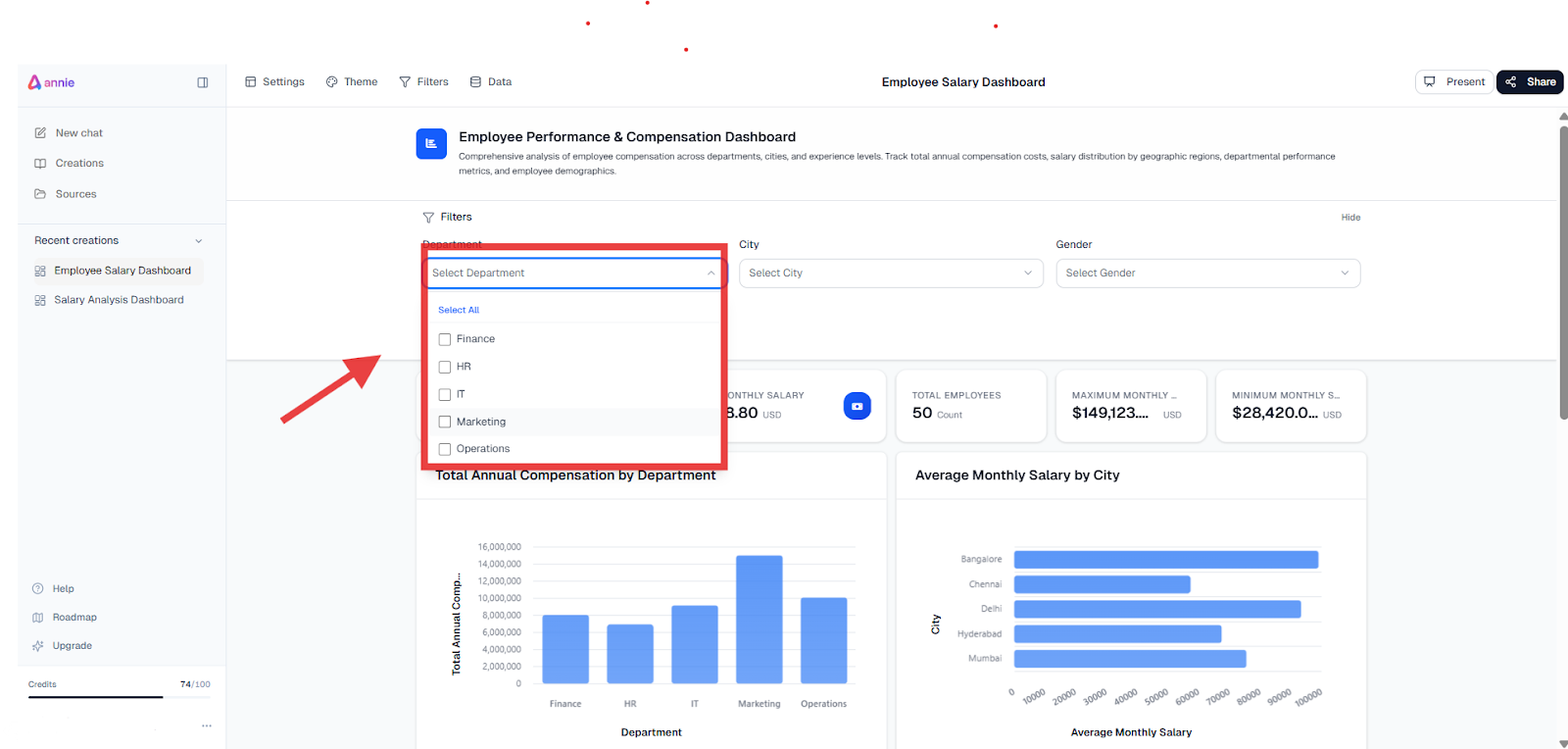
Task: Click the blue camera icon on salary card
Action: (857, 406)
